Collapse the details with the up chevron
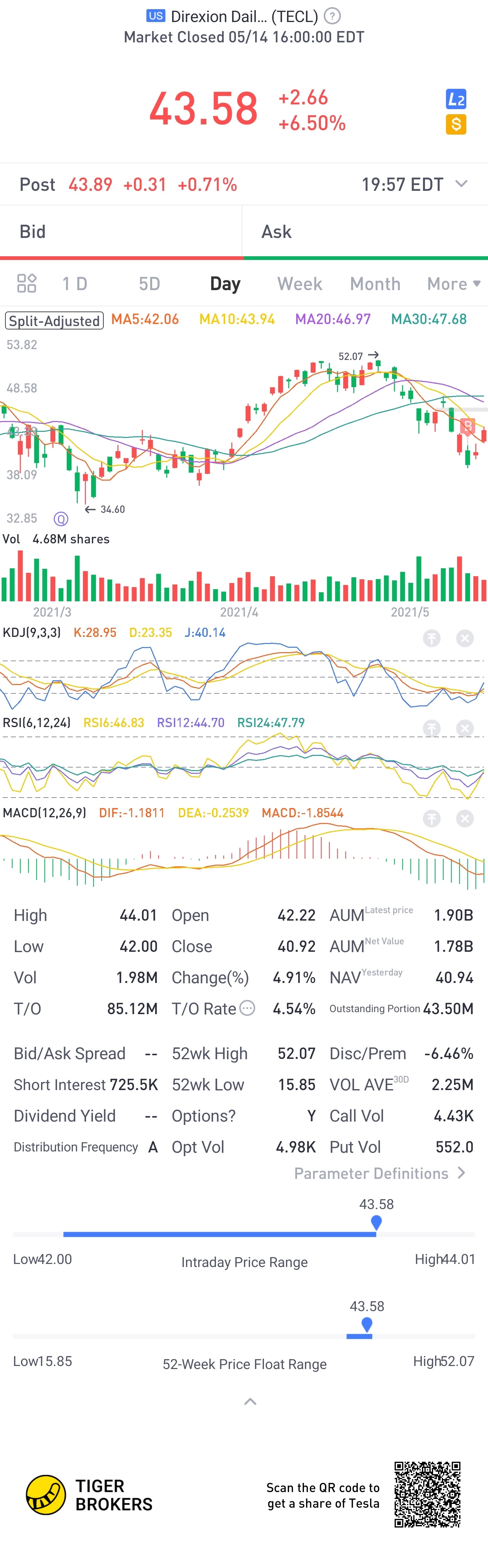 click(x=250, y=1401)
